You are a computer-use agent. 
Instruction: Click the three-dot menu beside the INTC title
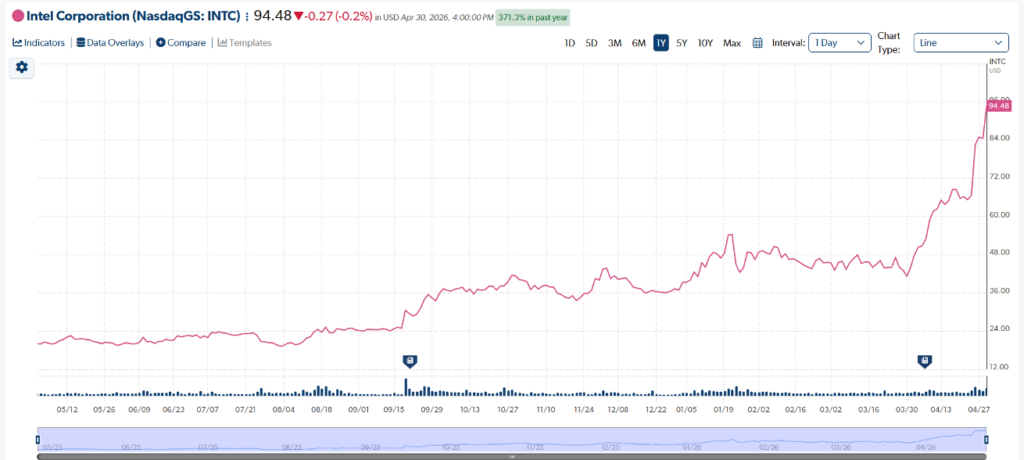(247, 15)
